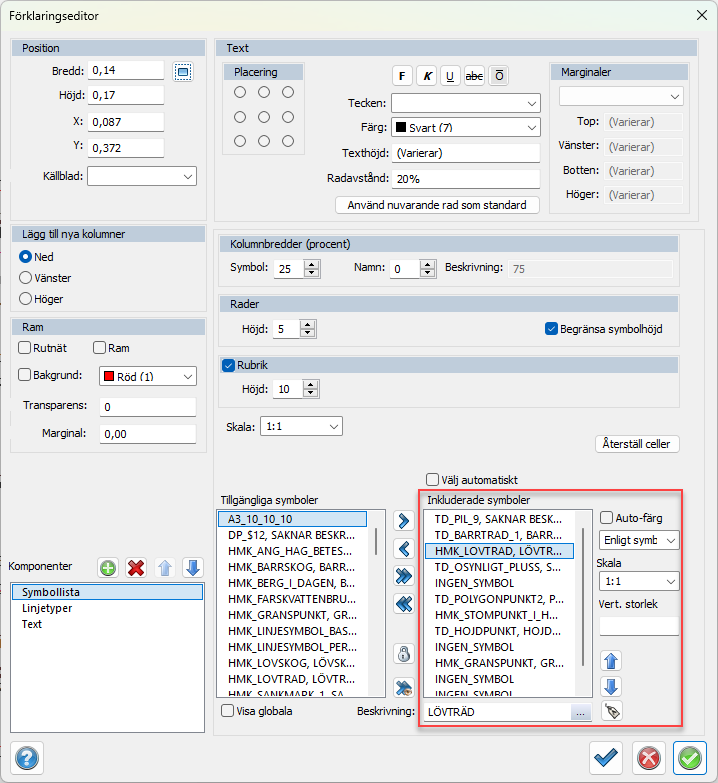Select the Höger radio button
The image size is (718, 783).
click(x=26, y=298)
